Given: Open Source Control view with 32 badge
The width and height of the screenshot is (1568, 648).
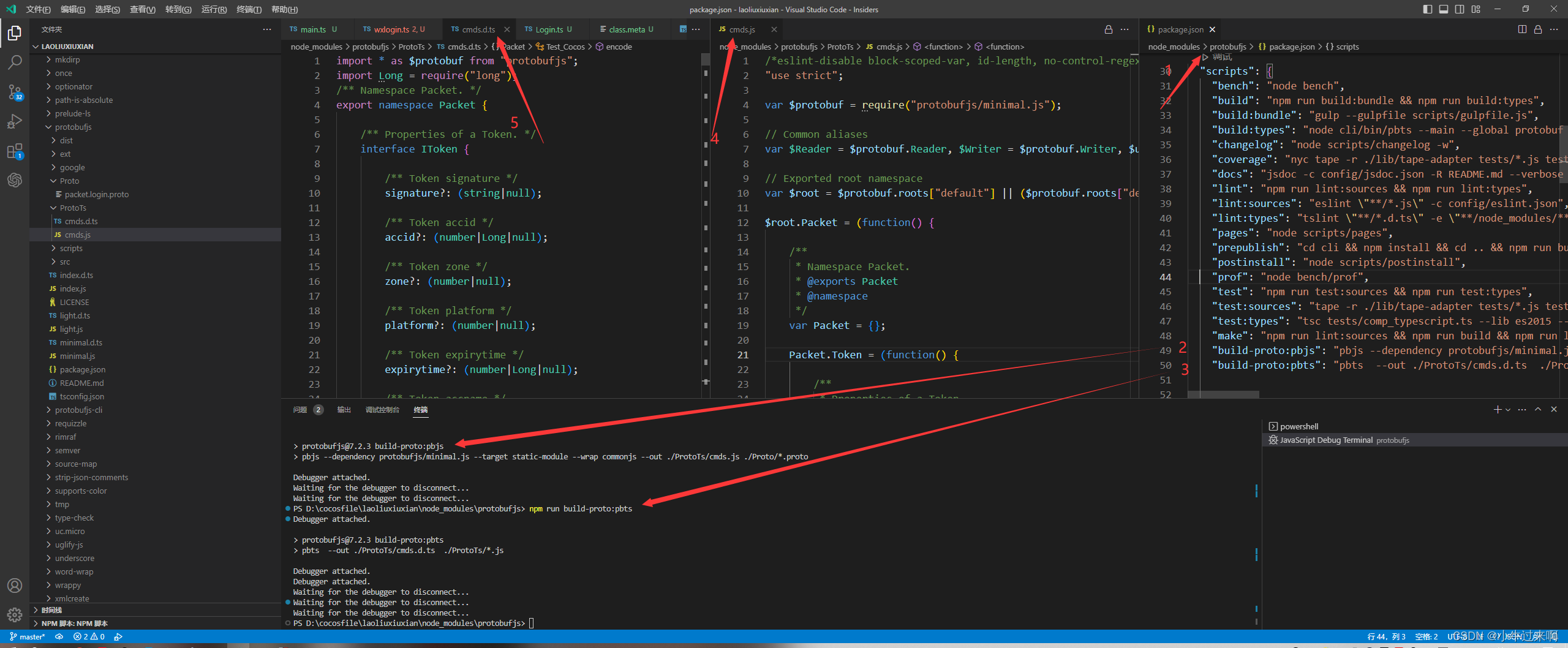Looking at the screenshot, I should coord(15,92).
